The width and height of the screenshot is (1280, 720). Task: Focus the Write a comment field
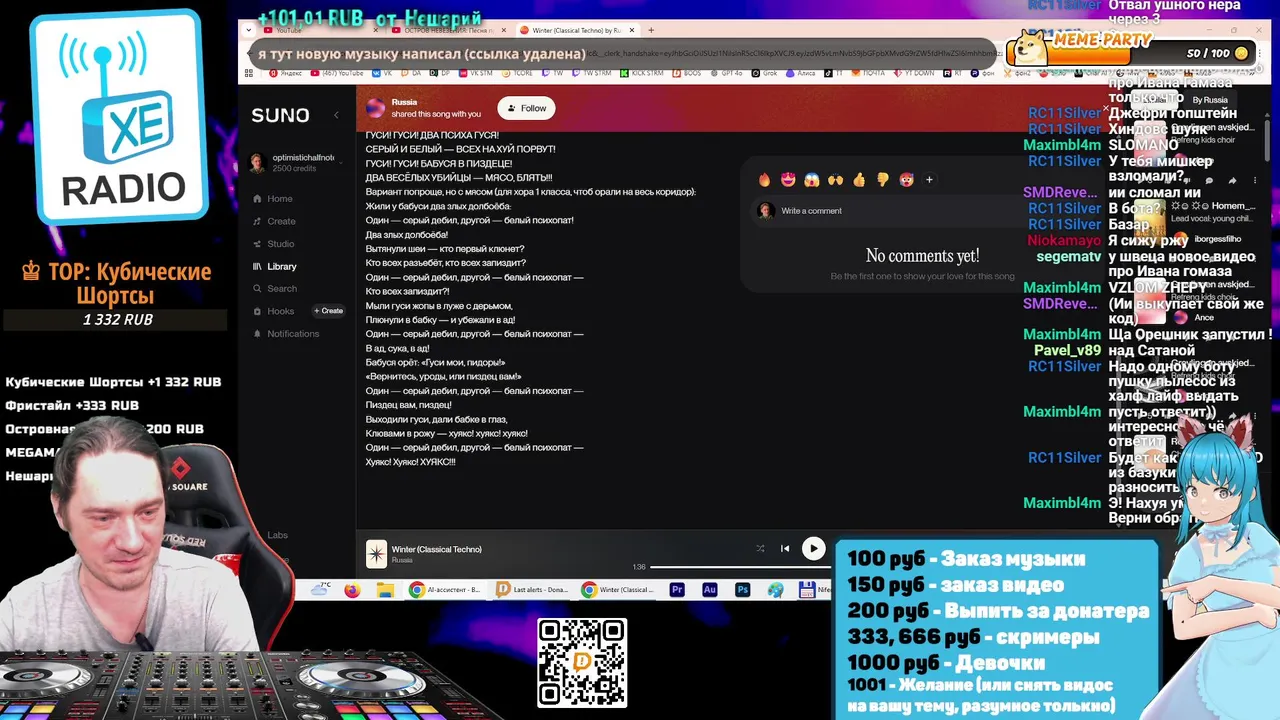pos(890,211)
